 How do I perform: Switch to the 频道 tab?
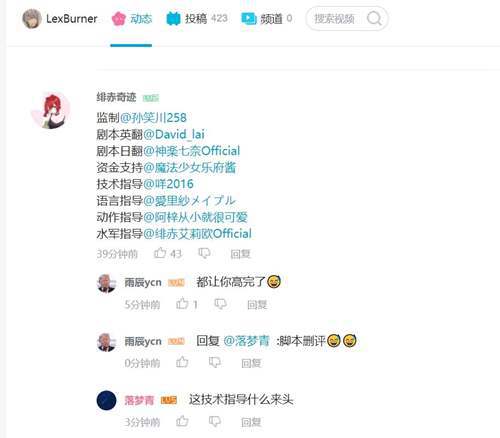pyautogui.click(x=267, y=19)
